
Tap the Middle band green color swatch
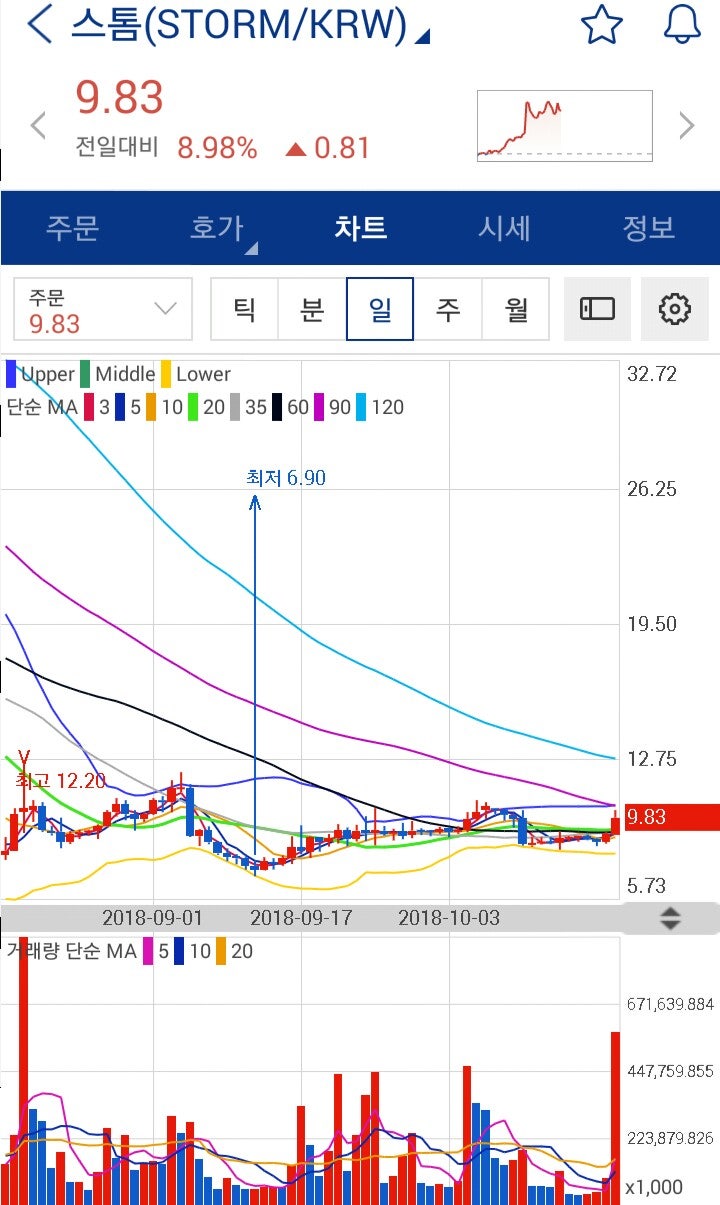tap(85, 374)
